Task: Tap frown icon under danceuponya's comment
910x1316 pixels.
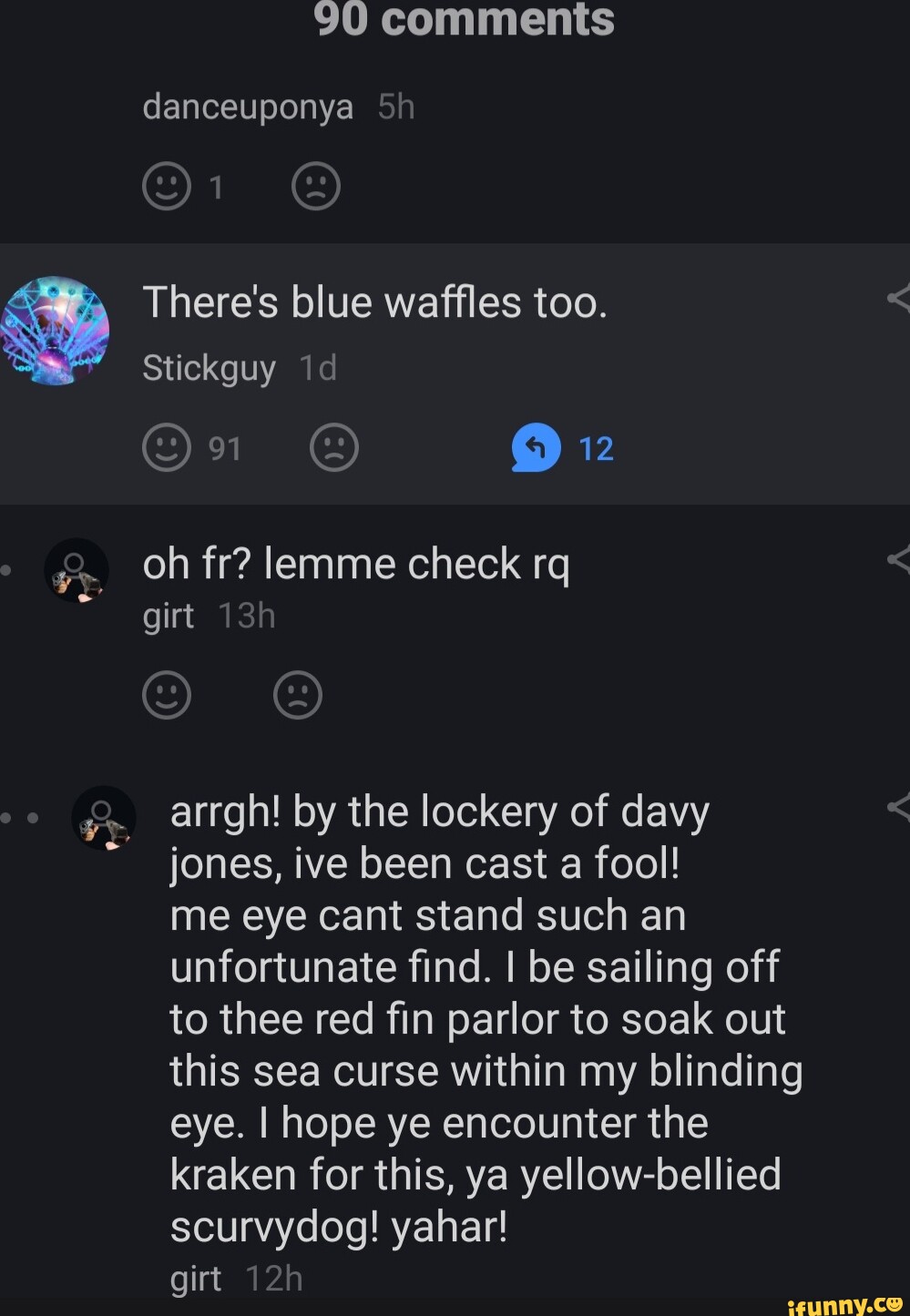Action: tap(316, 187)
